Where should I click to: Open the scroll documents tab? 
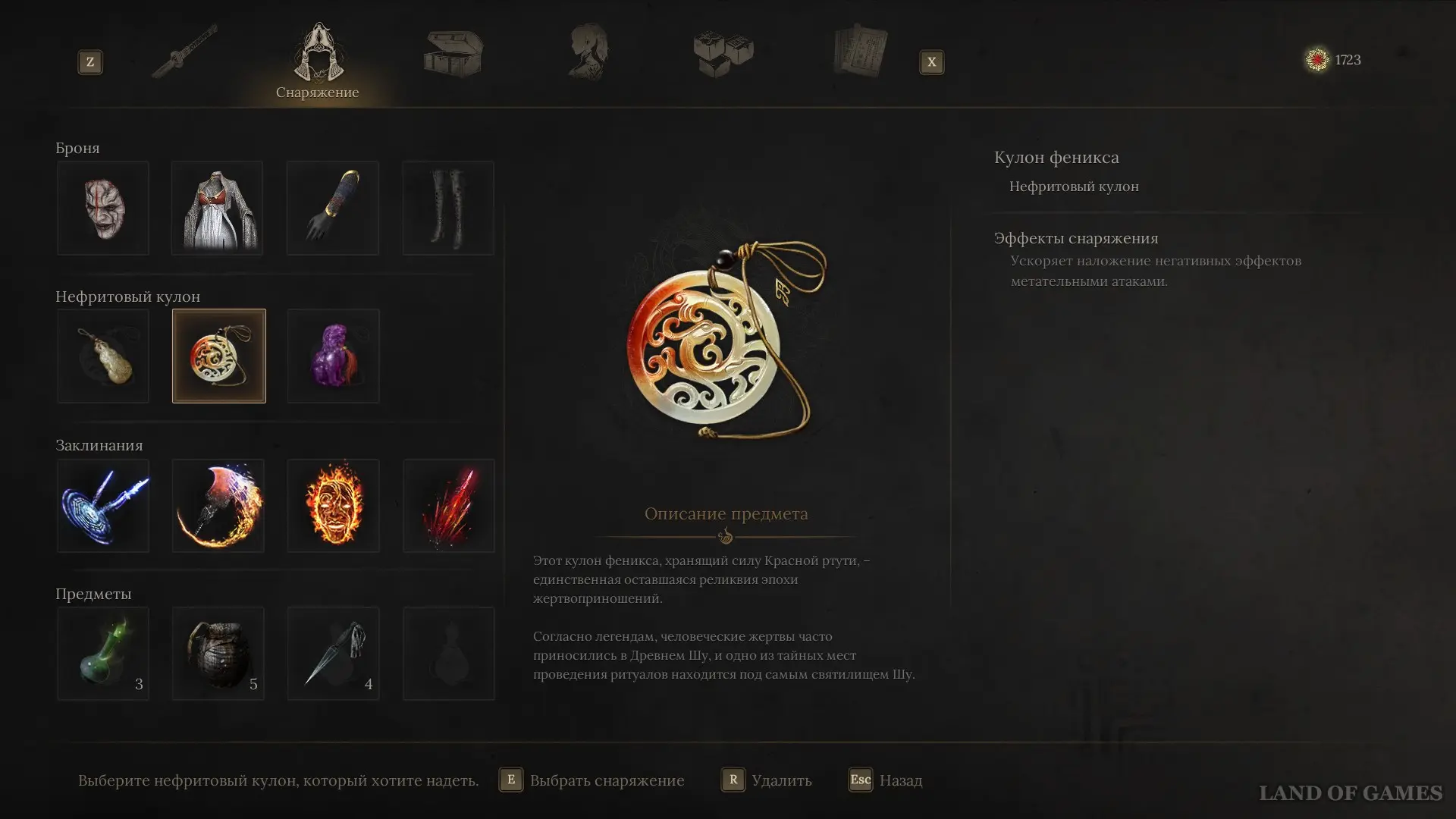(x=860, y=50)
